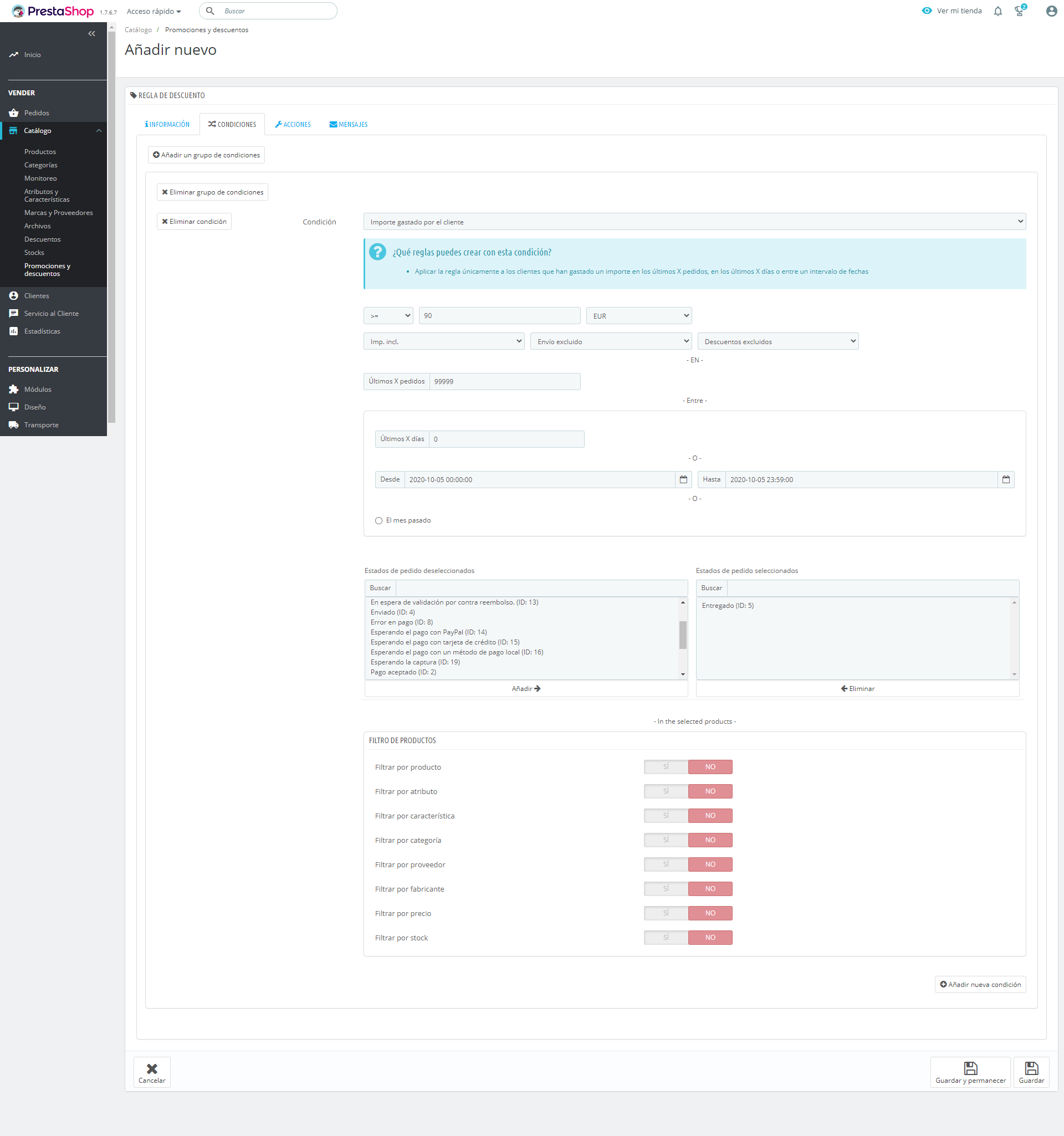The image size is (1064, 1136).
Task: Click the Cancelar X icon
Action: [152, 1068]
